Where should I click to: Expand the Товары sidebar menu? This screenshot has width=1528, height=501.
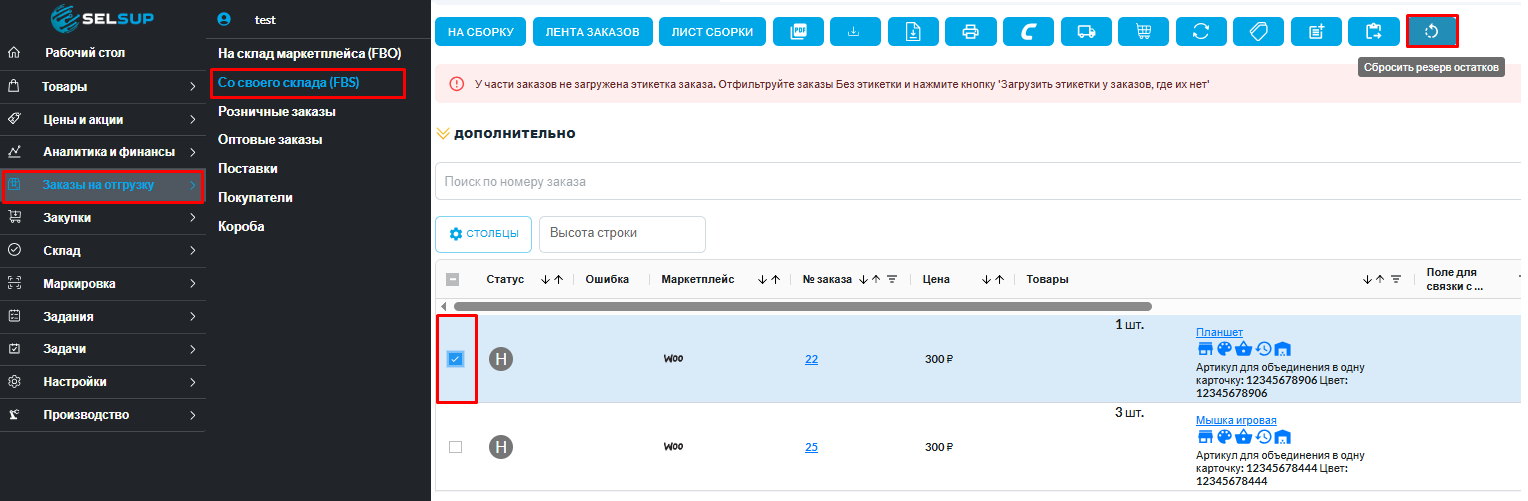(103, 87)
